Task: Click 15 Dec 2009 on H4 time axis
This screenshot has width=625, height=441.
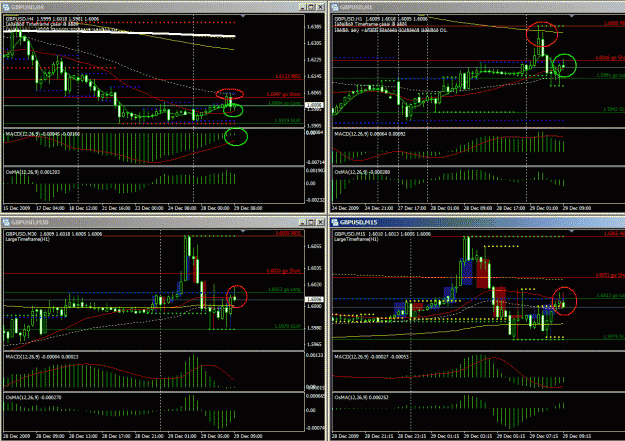Action: tap(16, 208)
